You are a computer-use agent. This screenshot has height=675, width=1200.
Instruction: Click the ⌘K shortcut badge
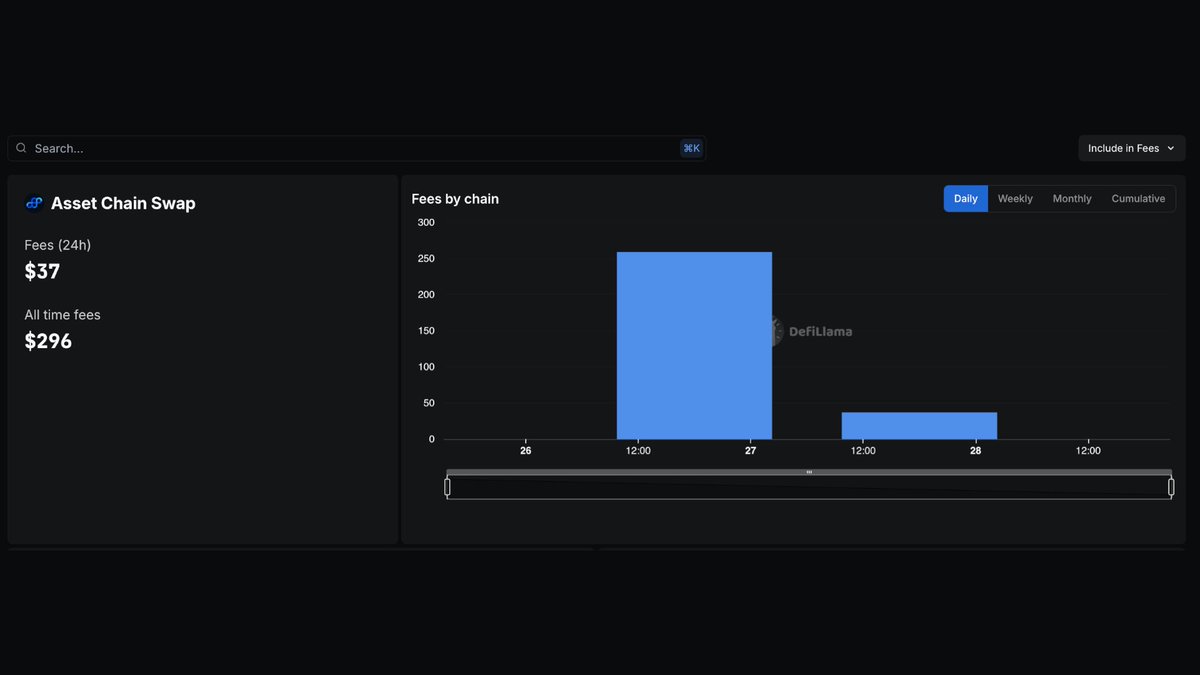click(691, 148)
